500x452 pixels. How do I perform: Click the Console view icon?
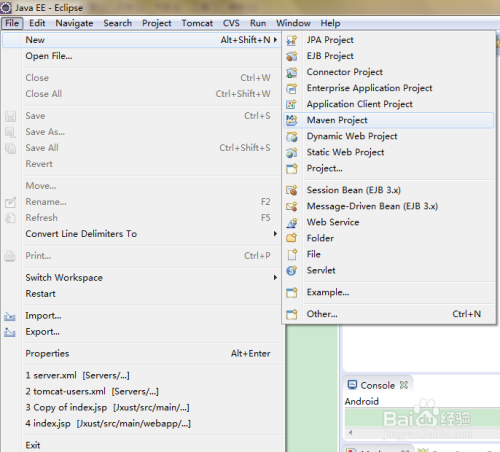(x=352, y=385)
